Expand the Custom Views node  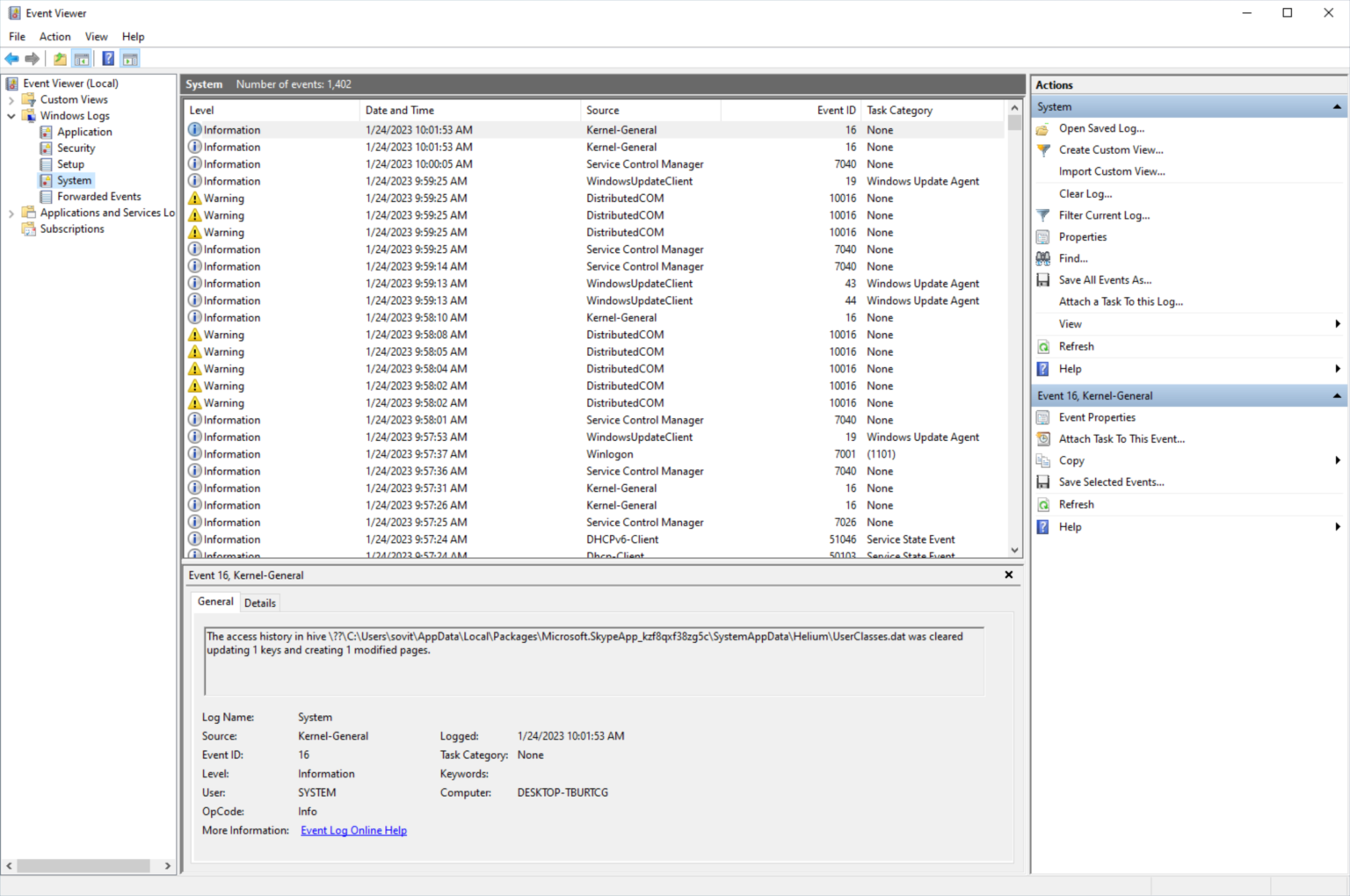pyautogui.click(x=11, y=99)
